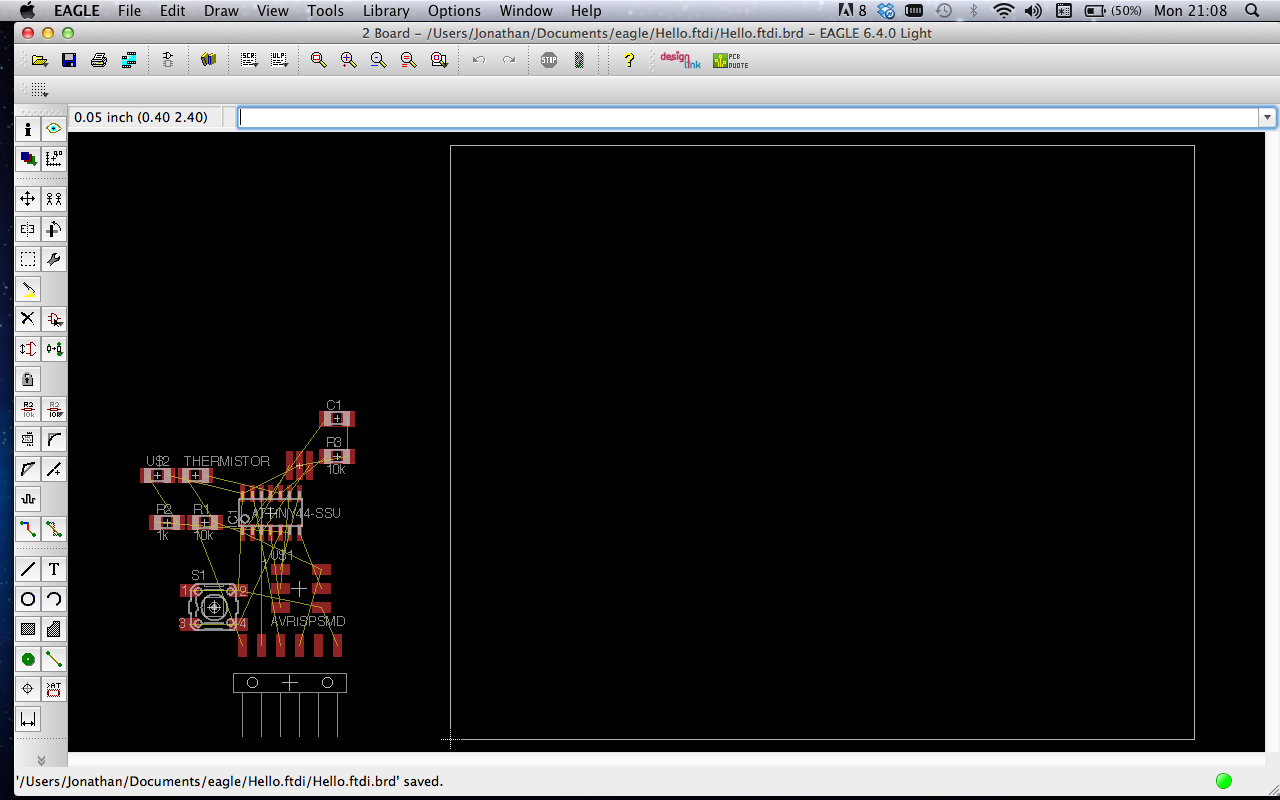
Task: Select the Show (eye) tool
Action: tap(54, 129)
